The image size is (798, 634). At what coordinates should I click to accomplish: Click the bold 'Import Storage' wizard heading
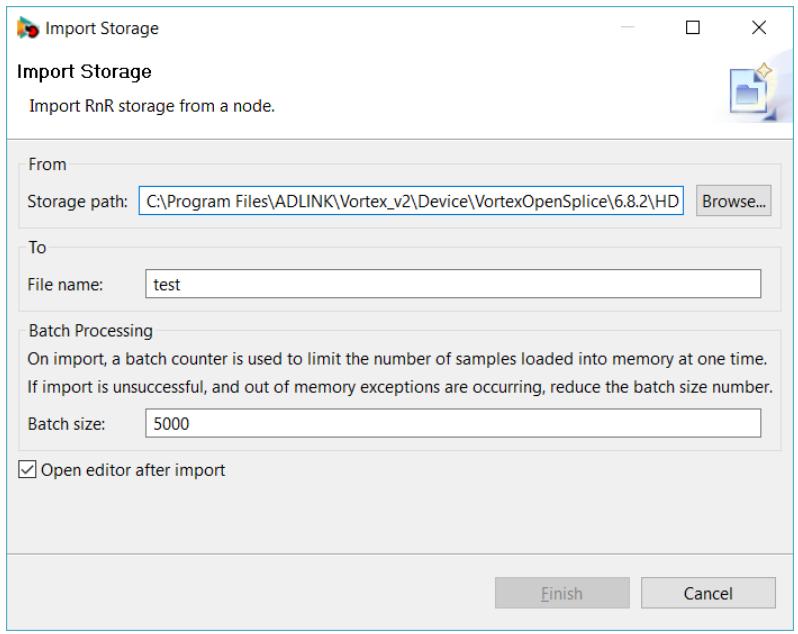point(84,72)
